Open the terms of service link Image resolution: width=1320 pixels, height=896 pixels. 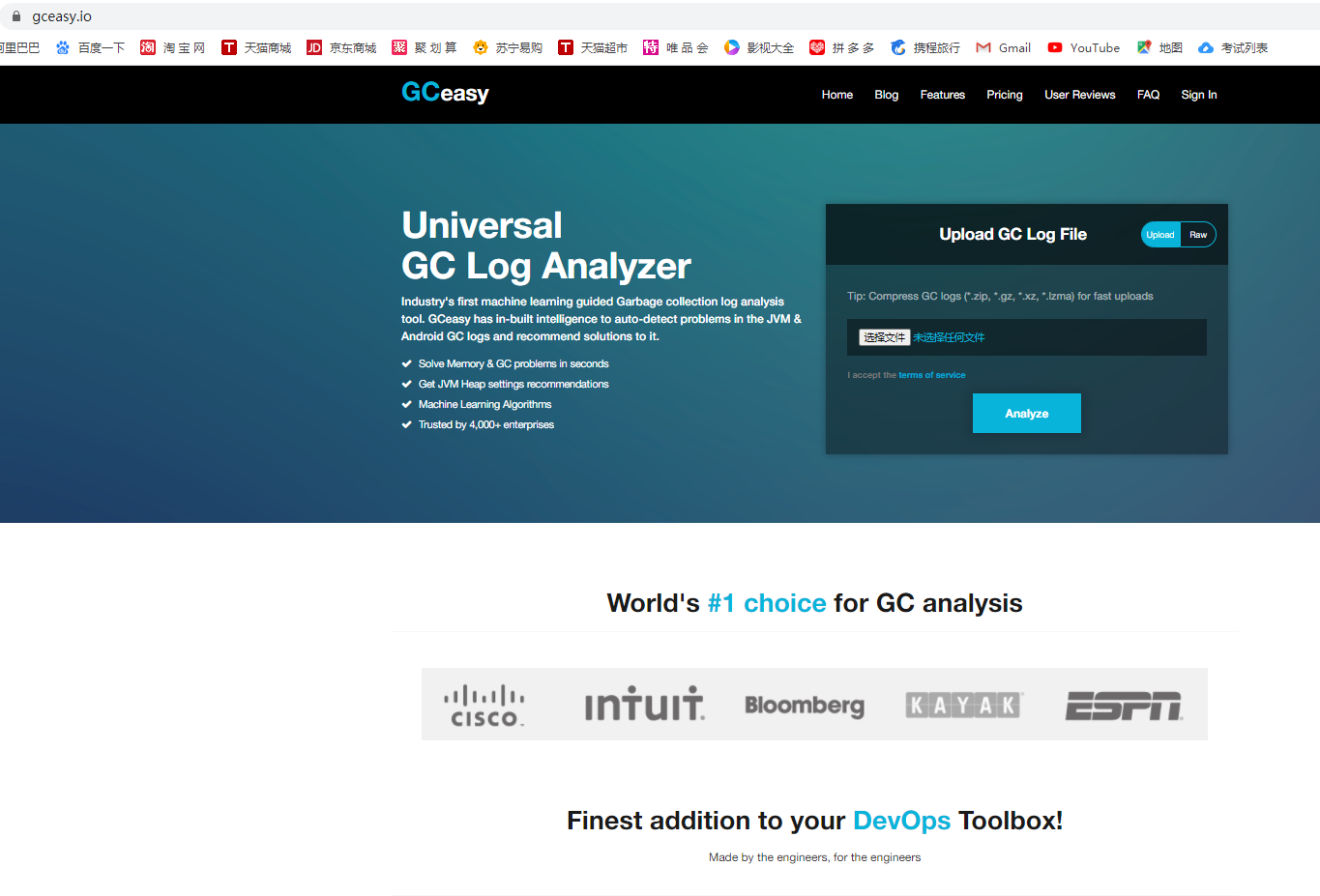point(932,375)
